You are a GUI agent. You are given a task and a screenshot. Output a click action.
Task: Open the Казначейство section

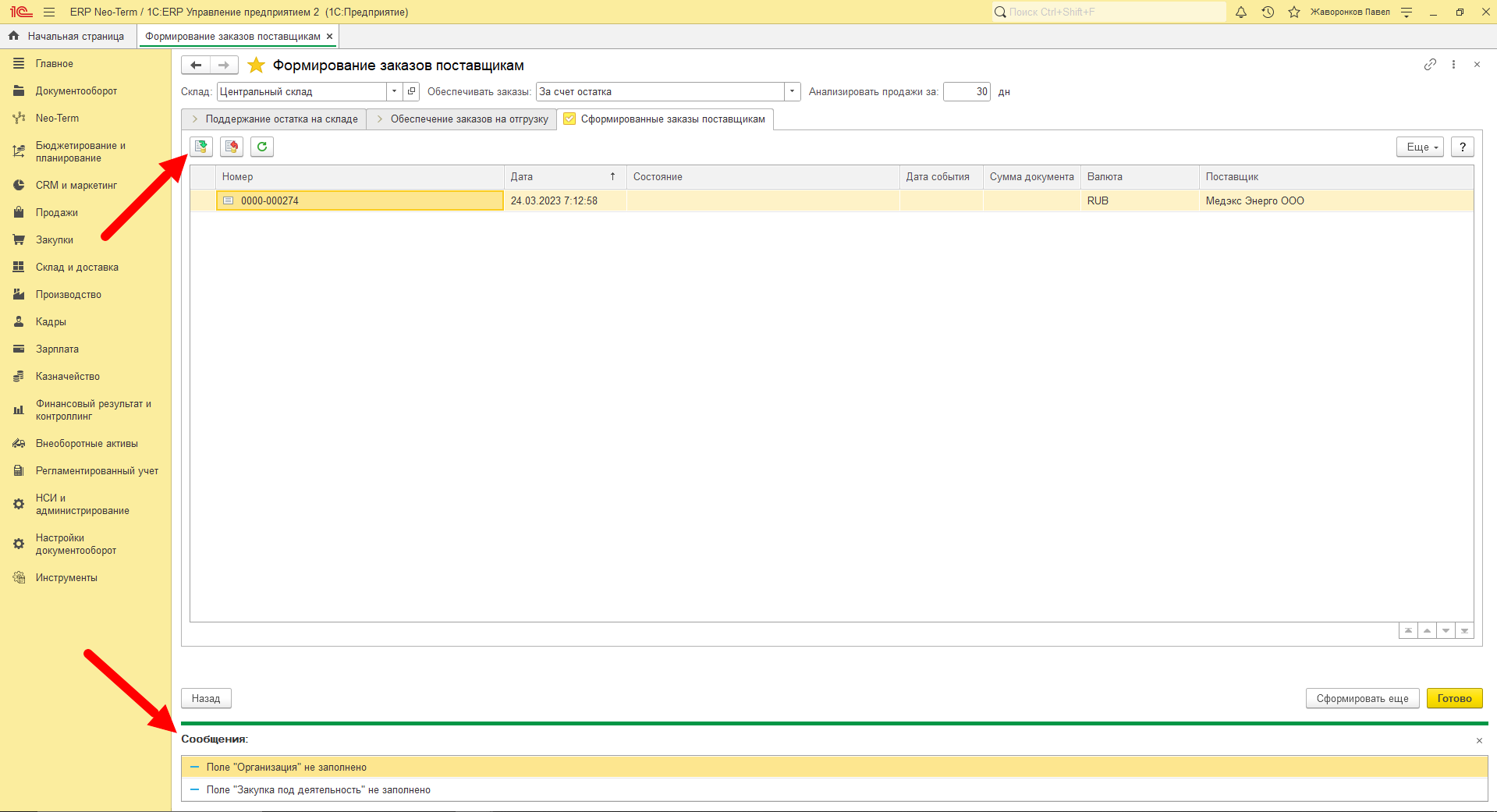(68, 377)
